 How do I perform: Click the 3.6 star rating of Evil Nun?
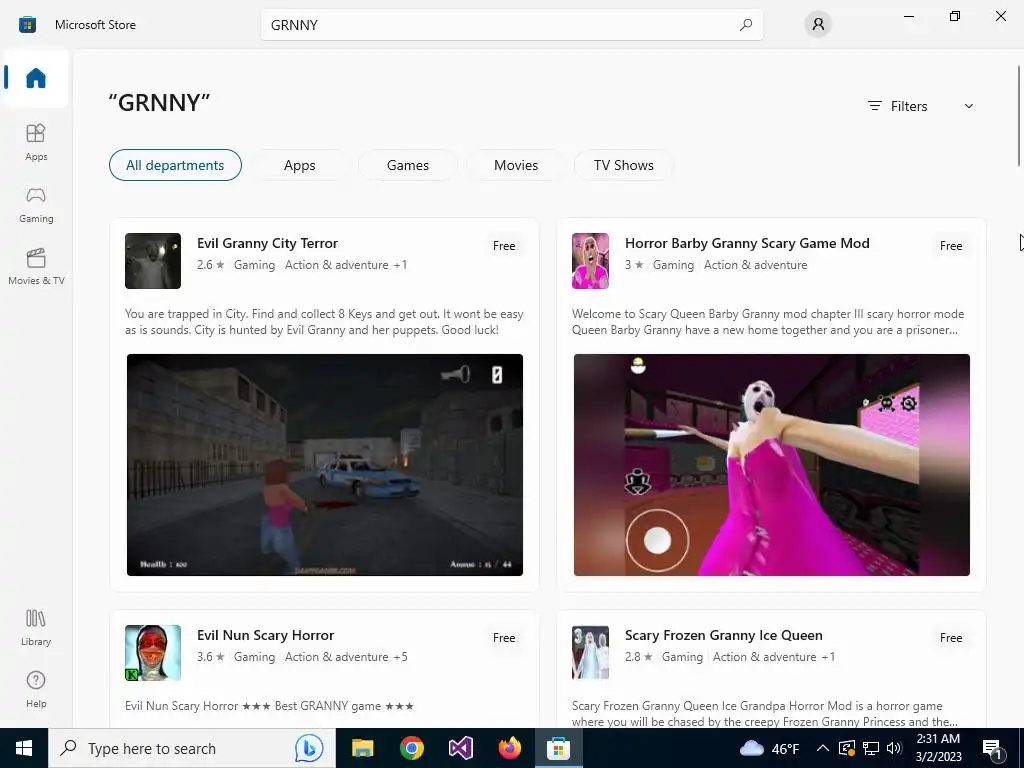[x=210, y=656]
